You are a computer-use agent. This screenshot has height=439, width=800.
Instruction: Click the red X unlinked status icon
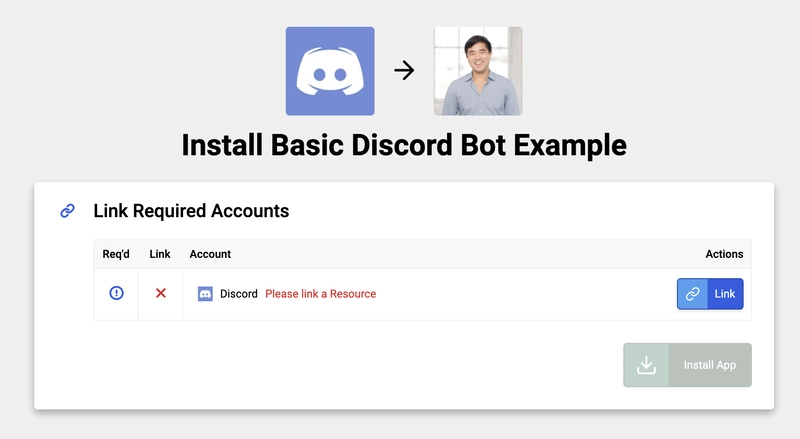point(161,293)
